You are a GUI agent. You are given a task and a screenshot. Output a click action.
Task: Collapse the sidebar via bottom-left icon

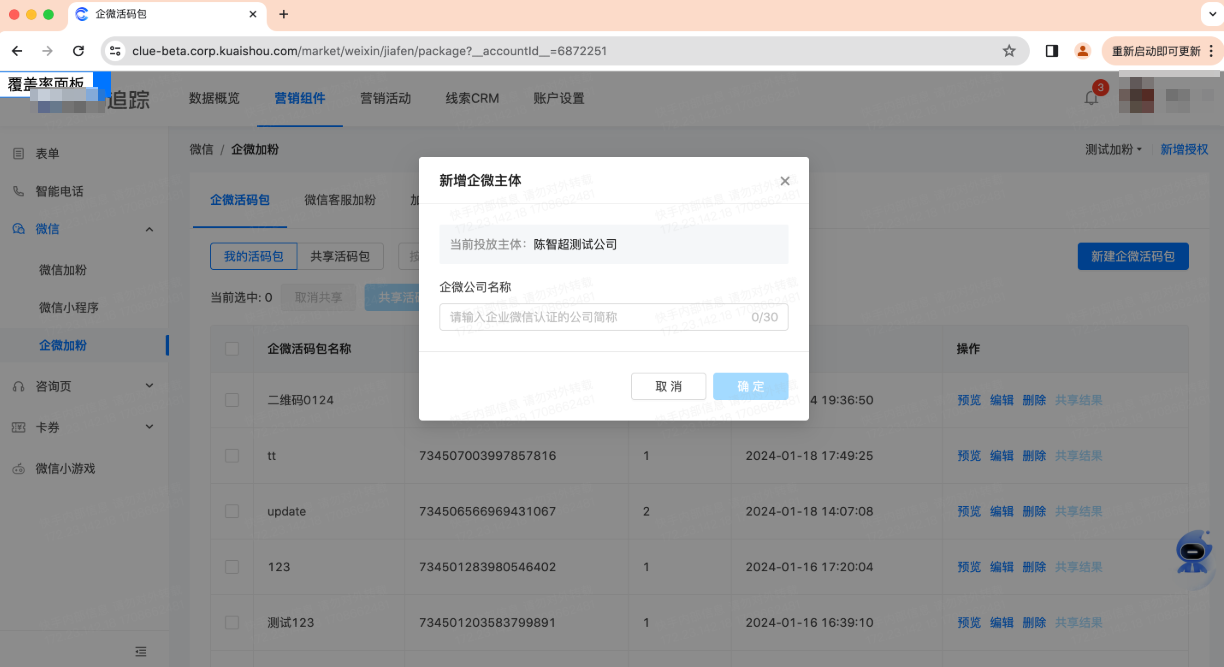(141, 650)
